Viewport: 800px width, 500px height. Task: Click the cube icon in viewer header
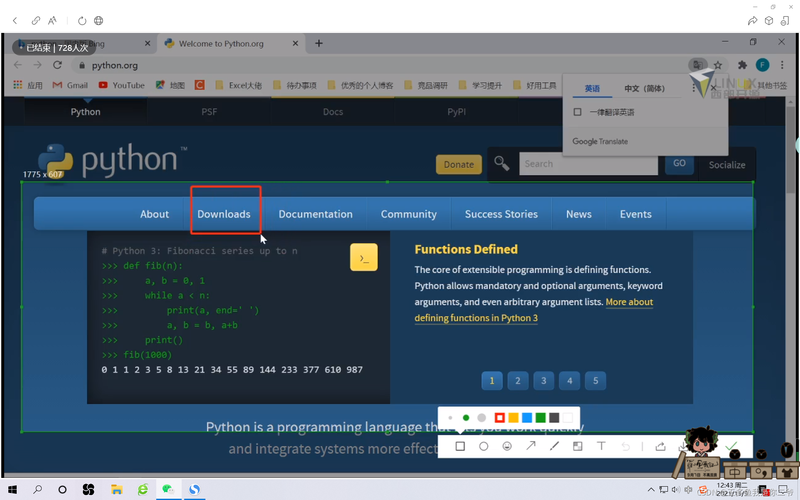click(769, 20)
